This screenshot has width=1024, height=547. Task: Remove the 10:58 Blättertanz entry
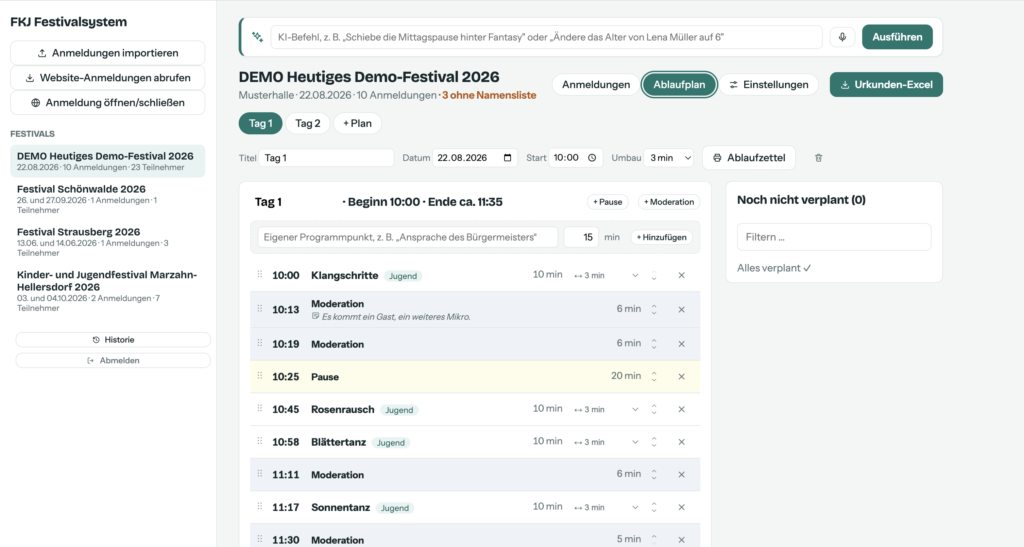[x=681, y=442]
